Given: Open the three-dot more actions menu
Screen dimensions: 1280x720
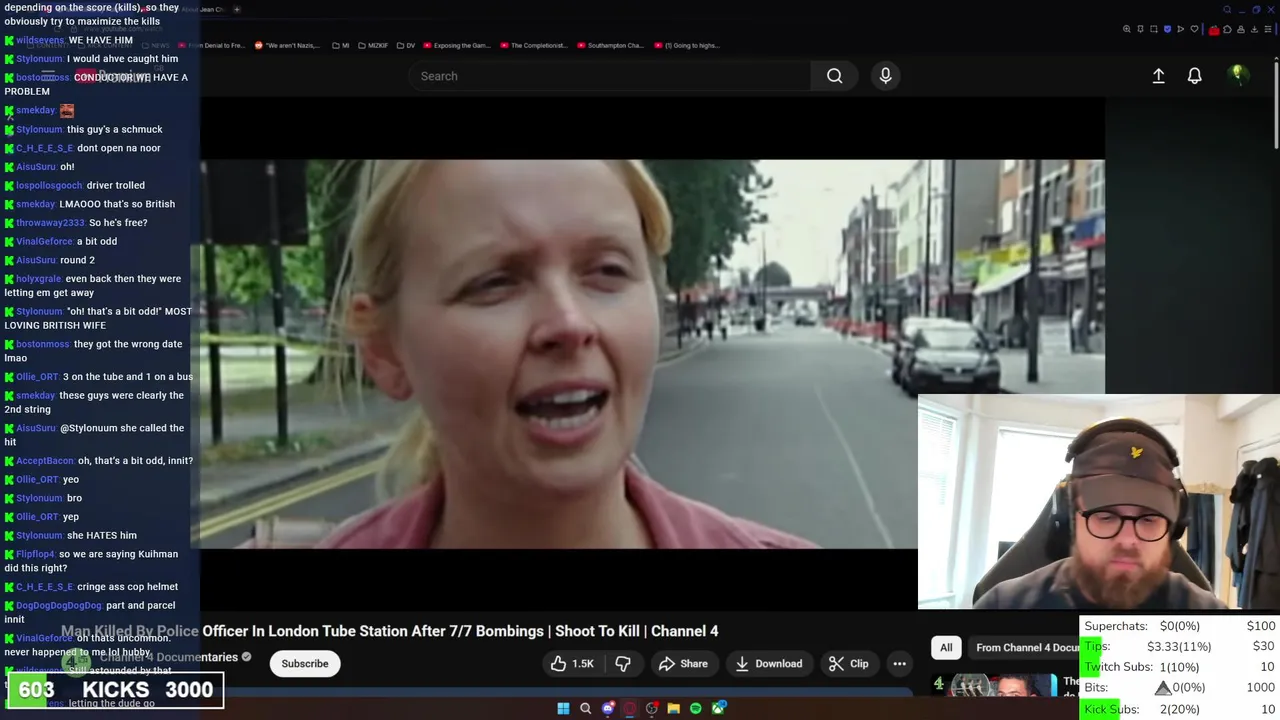Looking at the screenshot, I should tap(899, 664).
